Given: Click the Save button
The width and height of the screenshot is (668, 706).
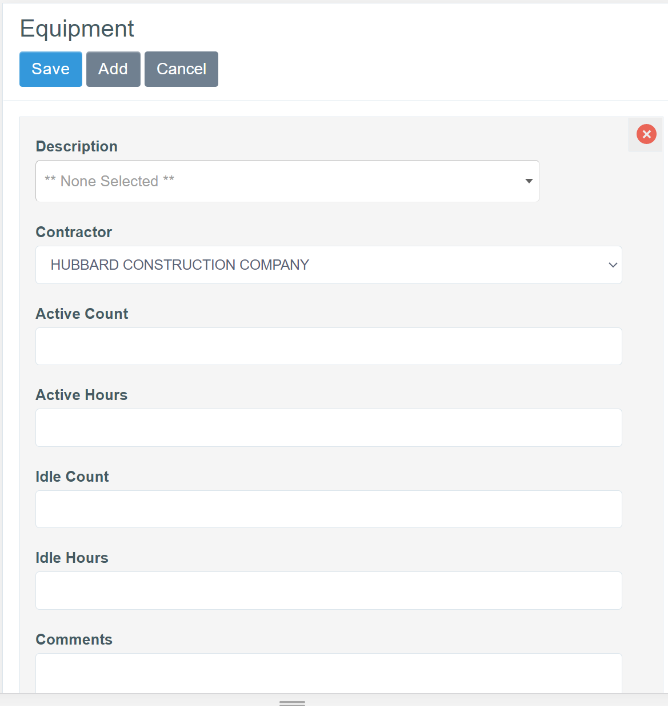Looking at the screenshot, I should pyautogui.click(x=50, y=69).
